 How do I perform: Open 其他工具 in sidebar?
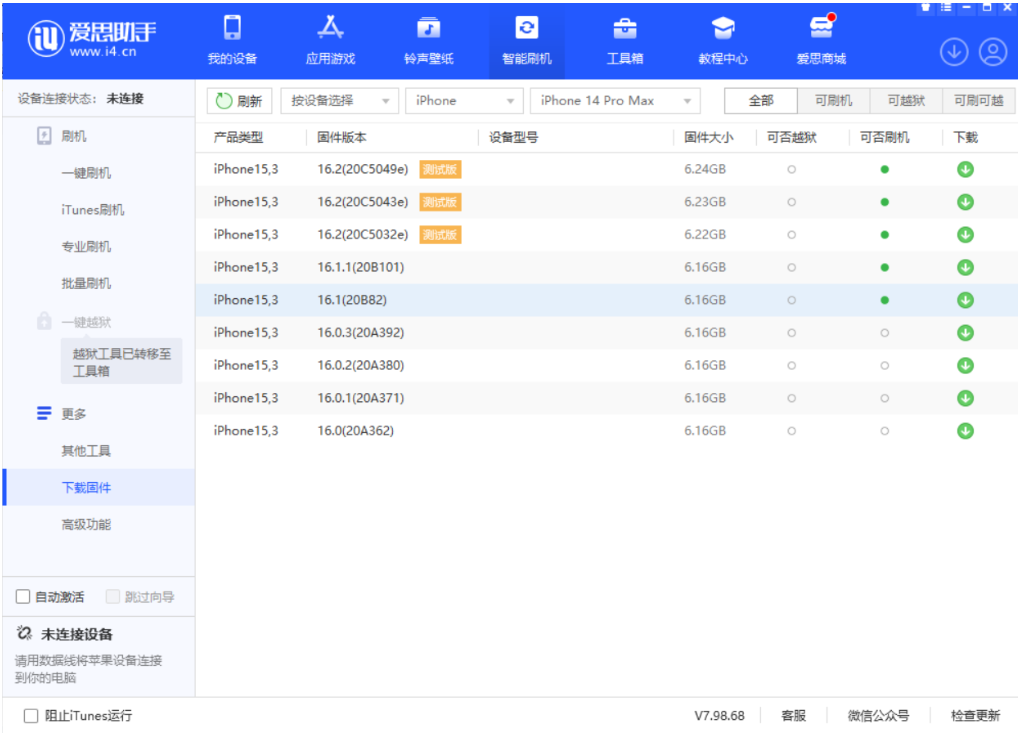[x=86, y=451]
